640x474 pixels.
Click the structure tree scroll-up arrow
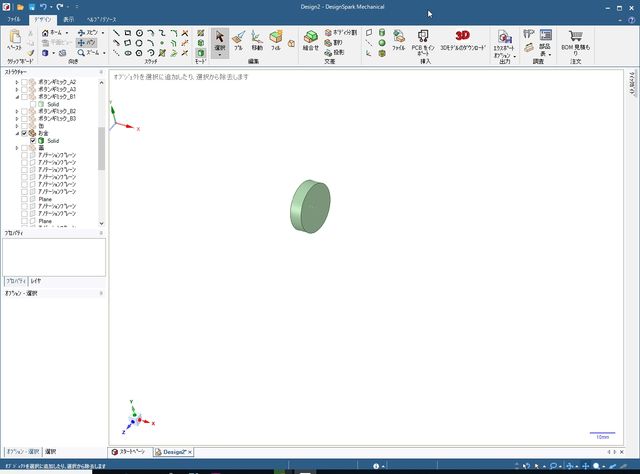(x=101, y=82)
